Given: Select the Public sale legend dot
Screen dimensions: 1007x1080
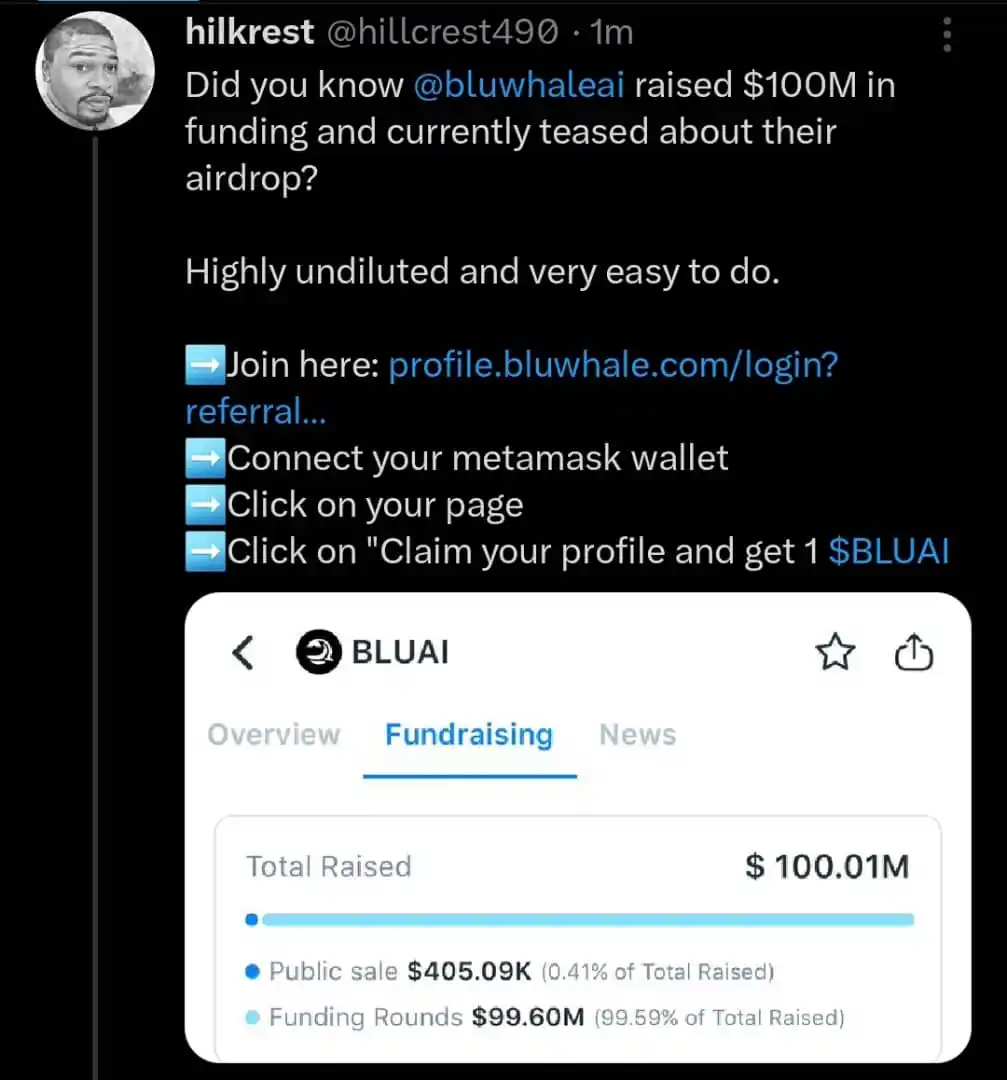Looking at the screenshot, I should [252, 972].
